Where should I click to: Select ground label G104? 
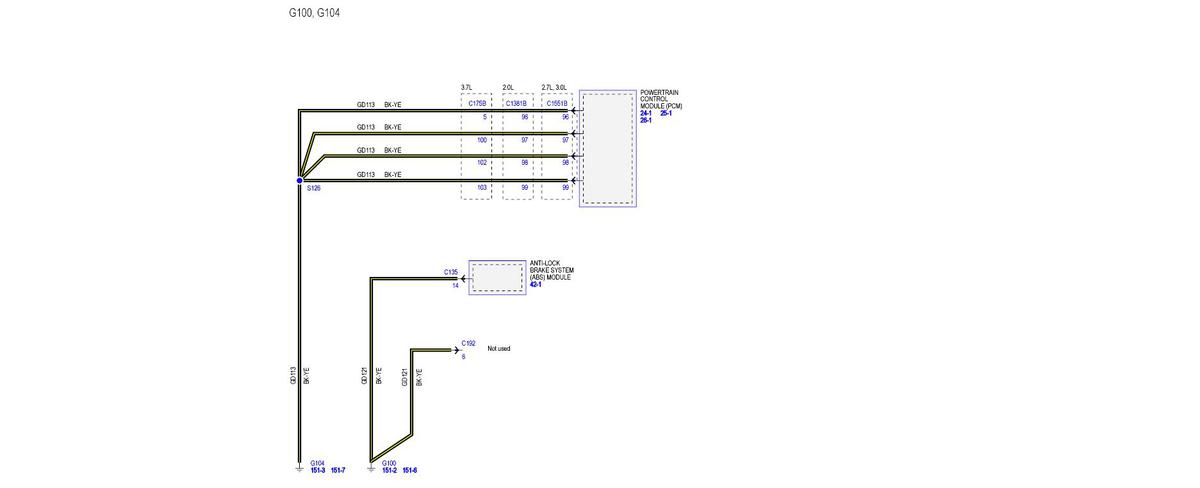tap(317, 463)
